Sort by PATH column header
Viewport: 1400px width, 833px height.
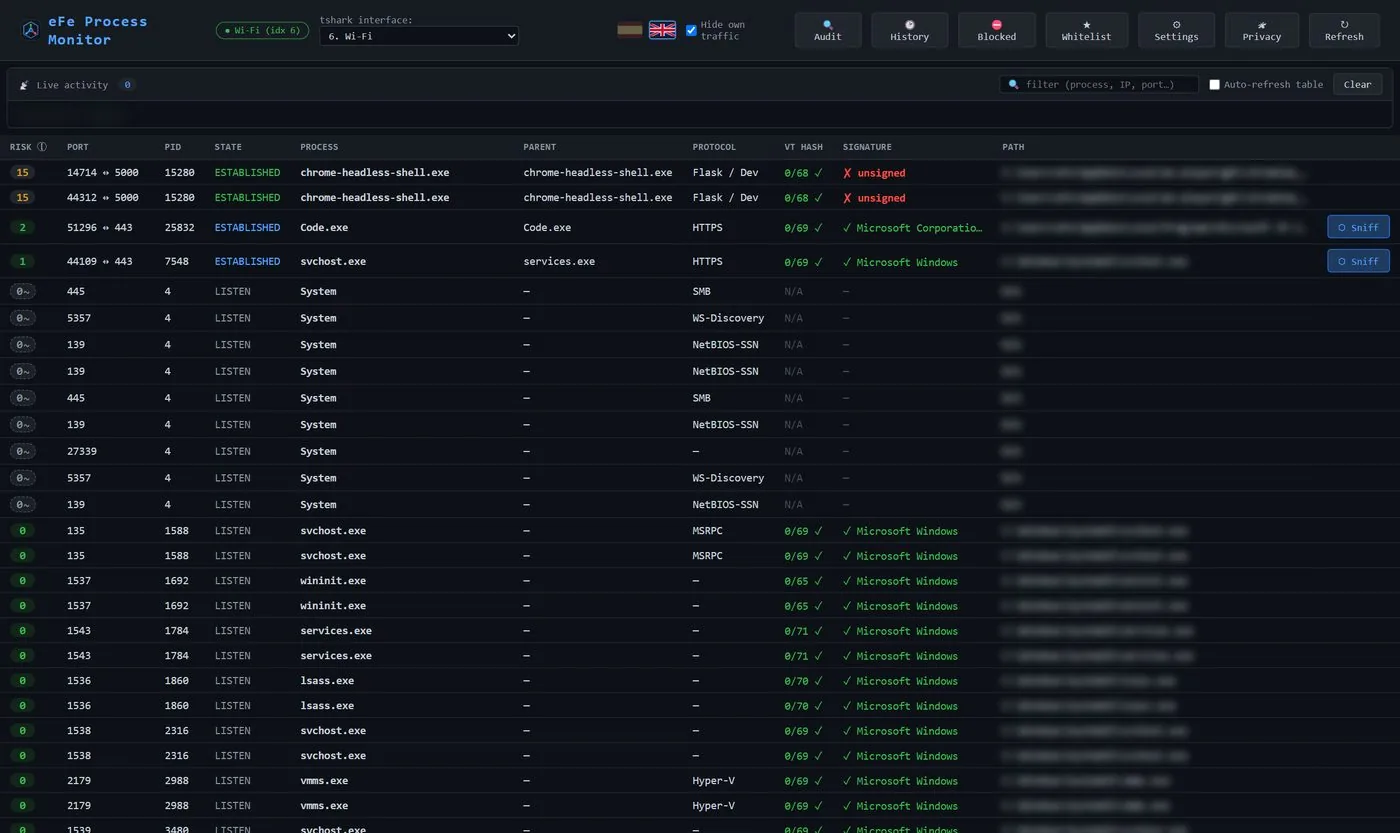1013,147
